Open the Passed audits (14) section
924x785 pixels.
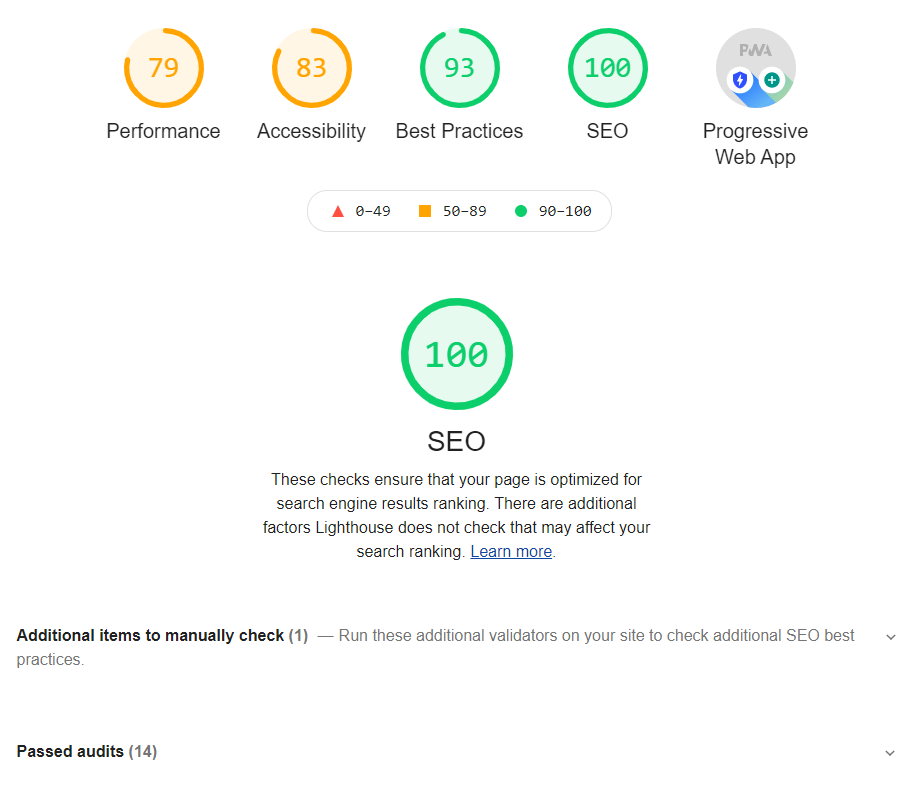point(87,752)
